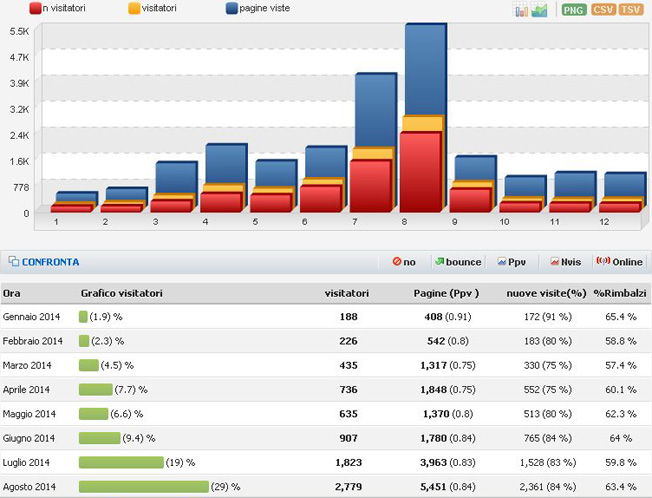
Task: Click the orange 'visitatori' legend swatch
Action: tap(134, 8)
